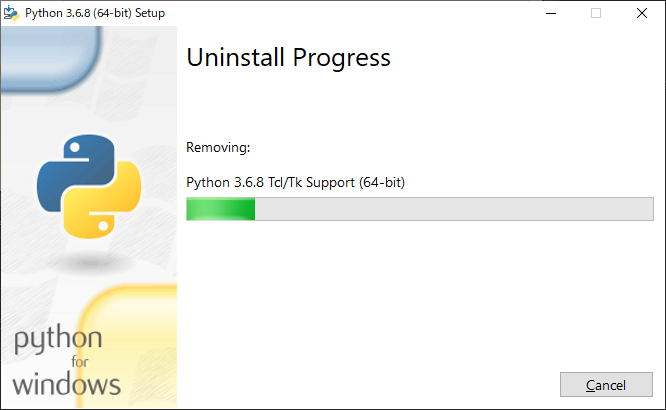Click the large Python logo in sidebar
The height and width of the screenshot is (410, 666).
coord(88,189)
